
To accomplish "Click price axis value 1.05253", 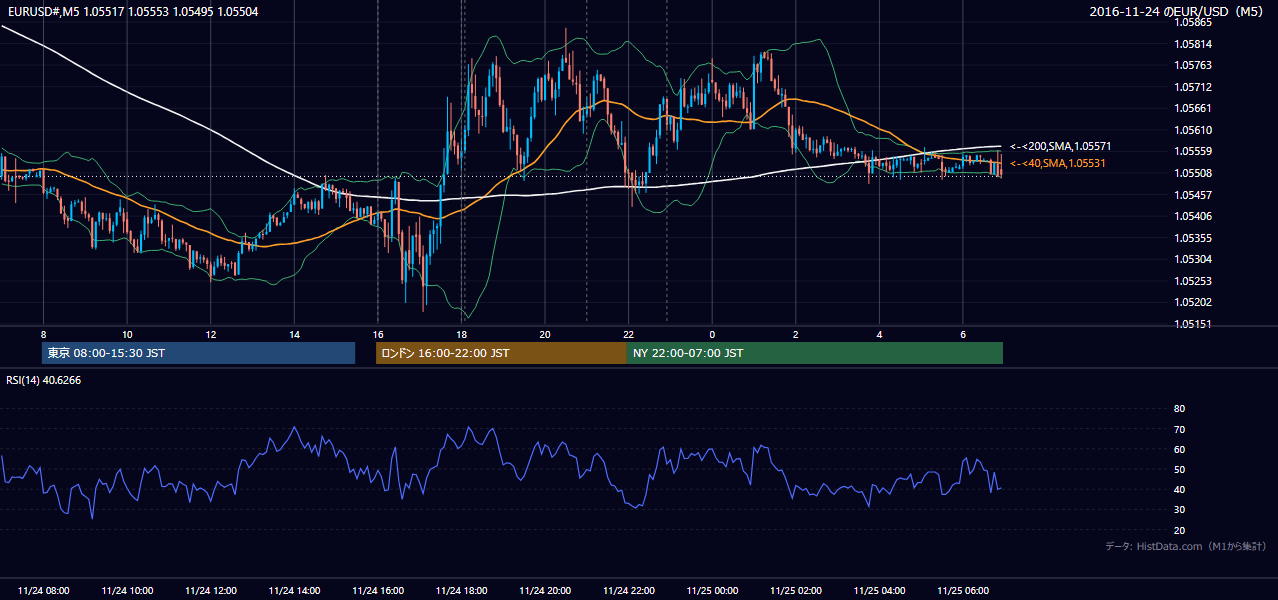I will click(x=1194, y=281).
